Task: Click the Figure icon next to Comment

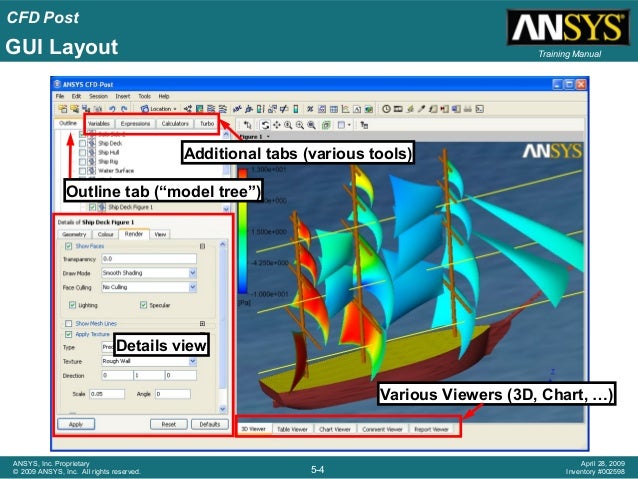Action: [369, 109]
